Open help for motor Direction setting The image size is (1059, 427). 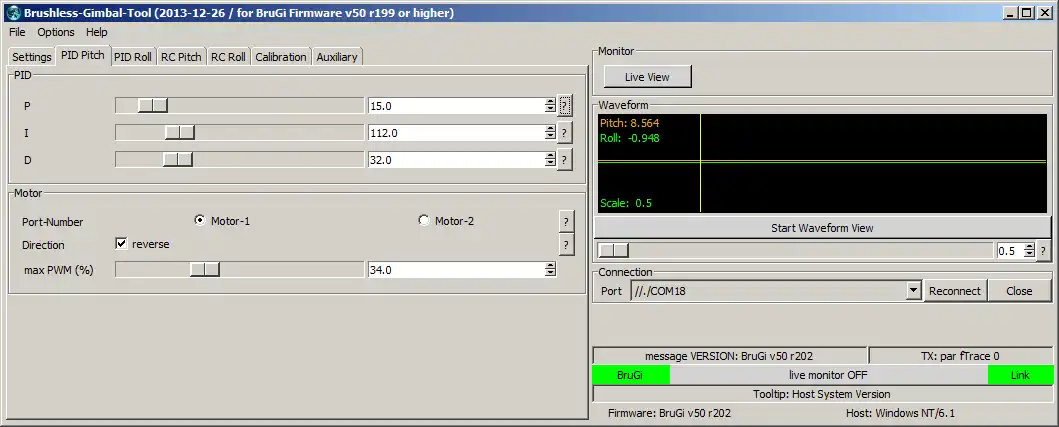[567, 245]
